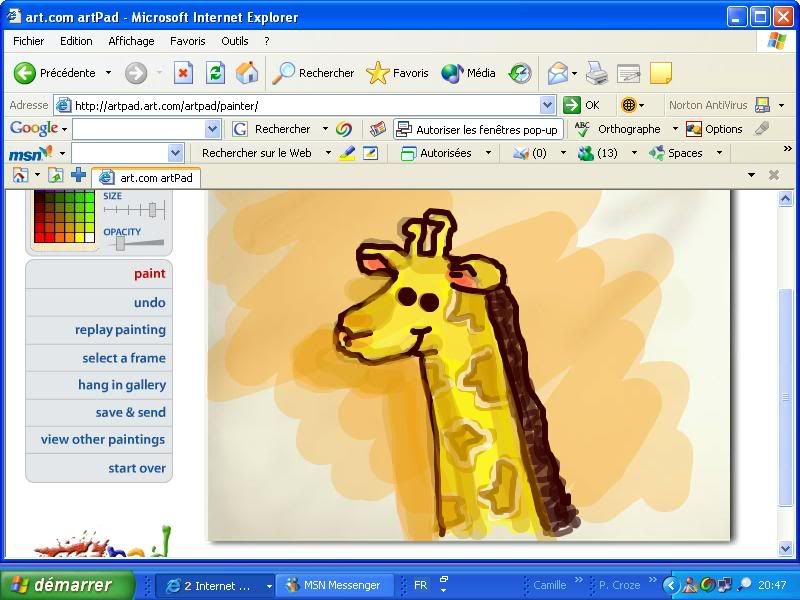Open the Google search box dropdown
This screenshot has height=600, width=800.
(212, 129)
